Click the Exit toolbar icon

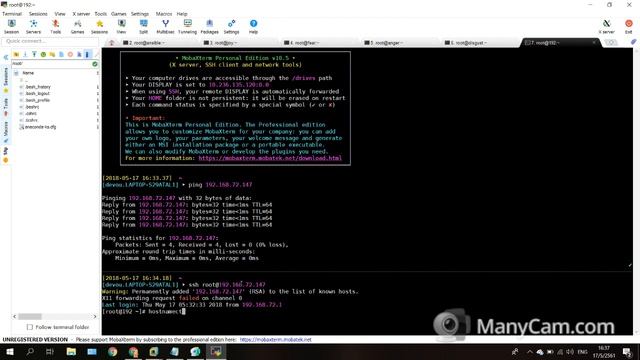coord(629,27)
